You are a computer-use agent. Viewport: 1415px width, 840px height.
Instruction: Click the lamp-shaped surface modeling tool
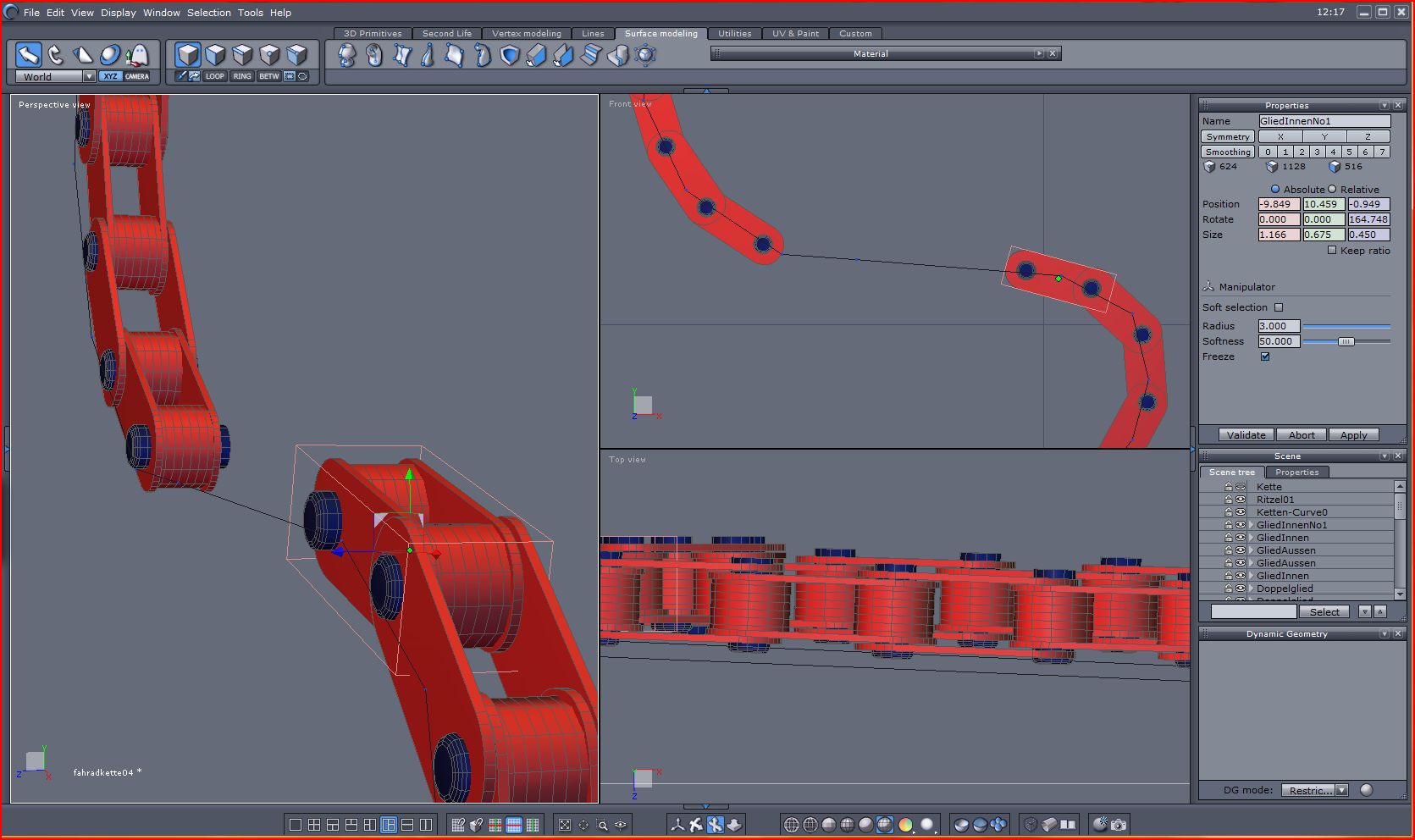[347, 55]
